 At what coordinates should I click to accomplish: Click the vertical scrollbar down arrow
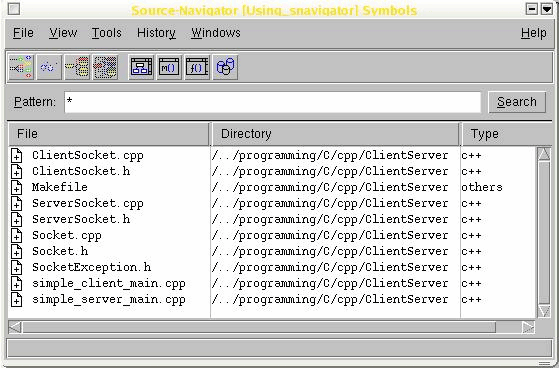(x=544, y=311)
